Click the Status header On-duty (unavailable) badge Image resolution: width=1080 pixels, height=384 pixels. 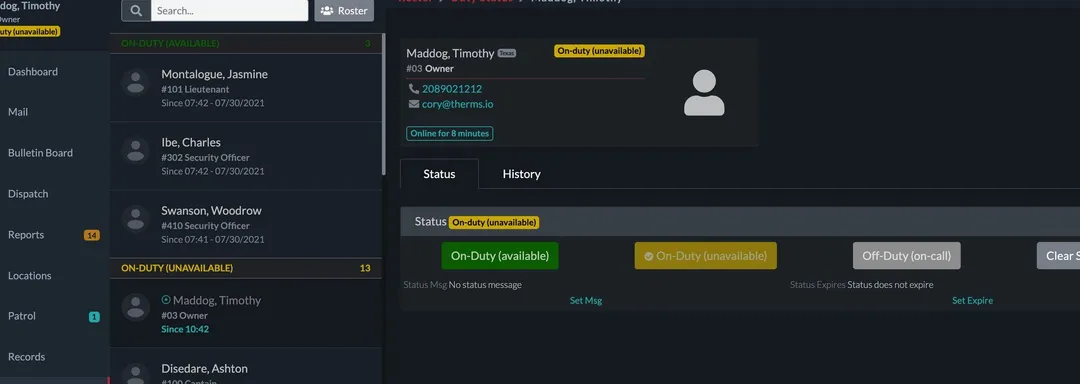494,223
